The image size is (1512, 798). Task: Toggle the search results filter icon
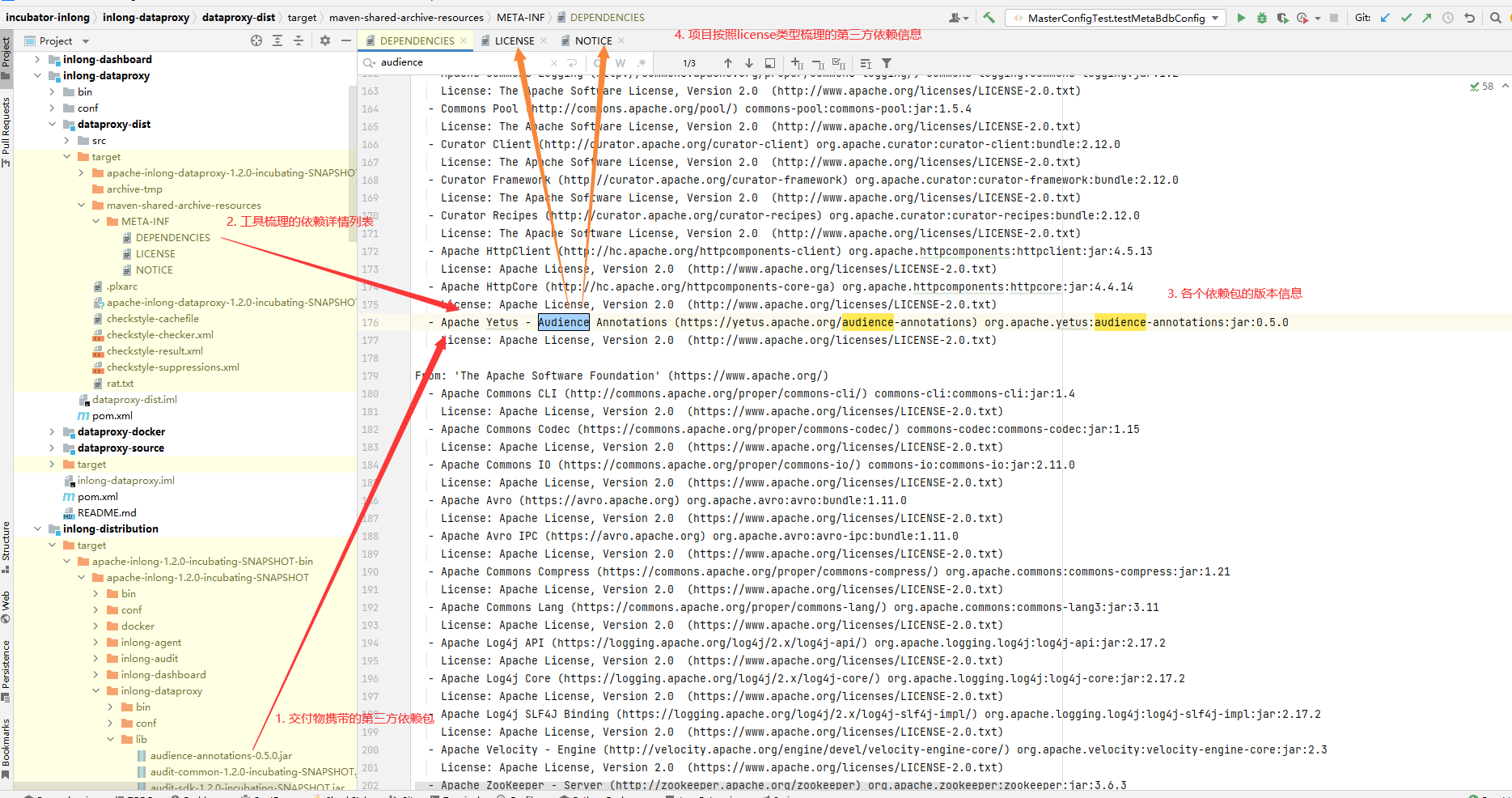[887, 63]
